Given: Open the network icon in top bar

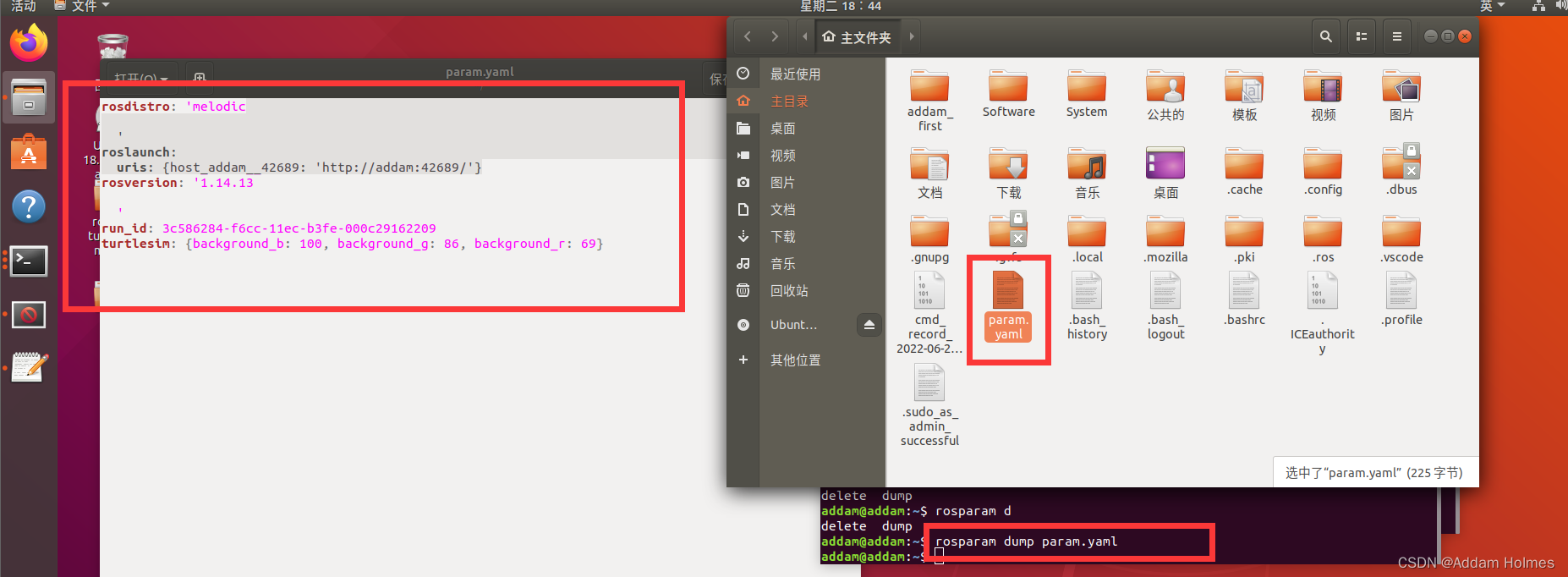Looking at the screenshot, I should (x=1538, y=7).
